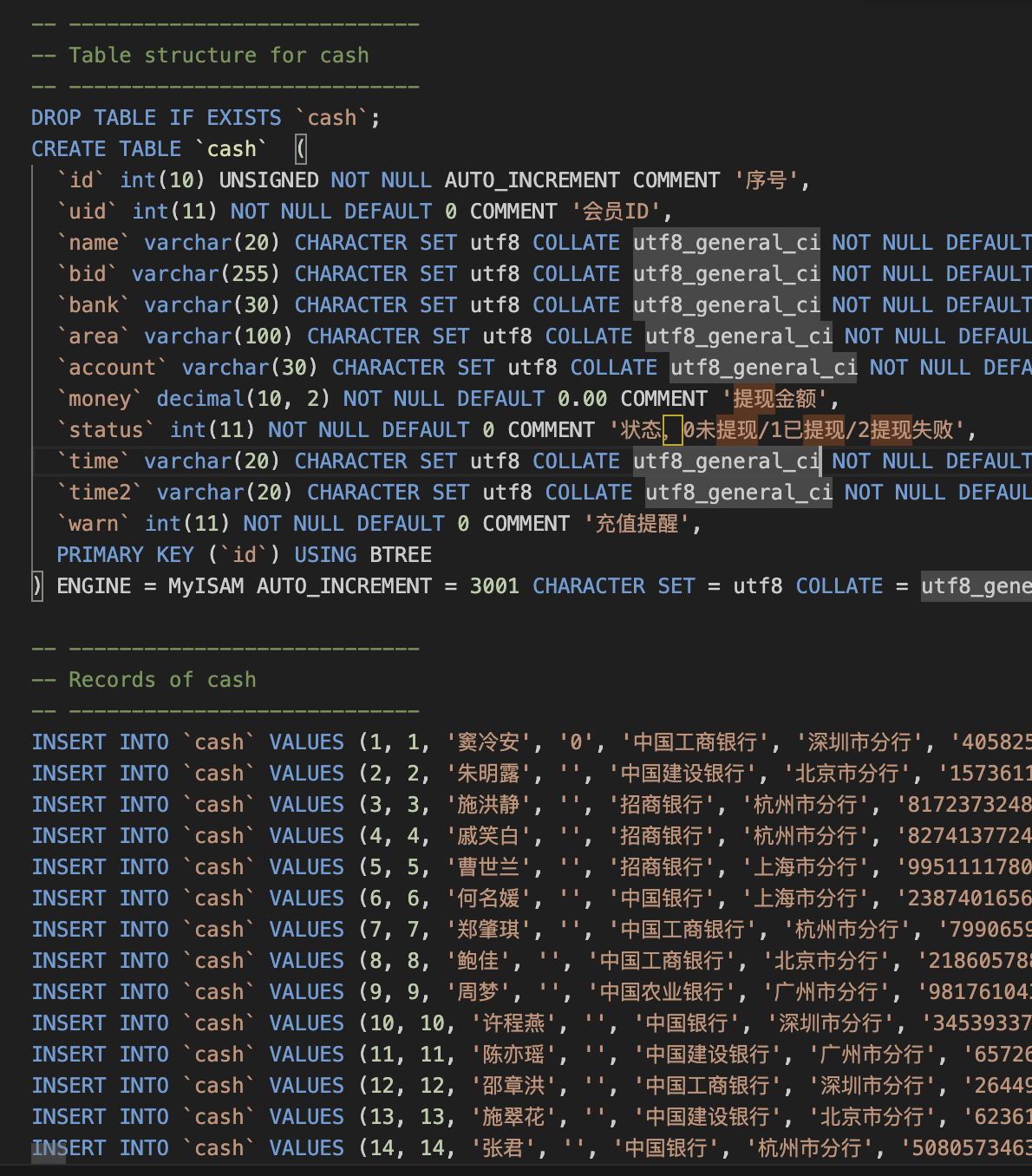Click the MyISAM engine name
This screenshot has width=1032, height=1176.
(x=206, y=586)
